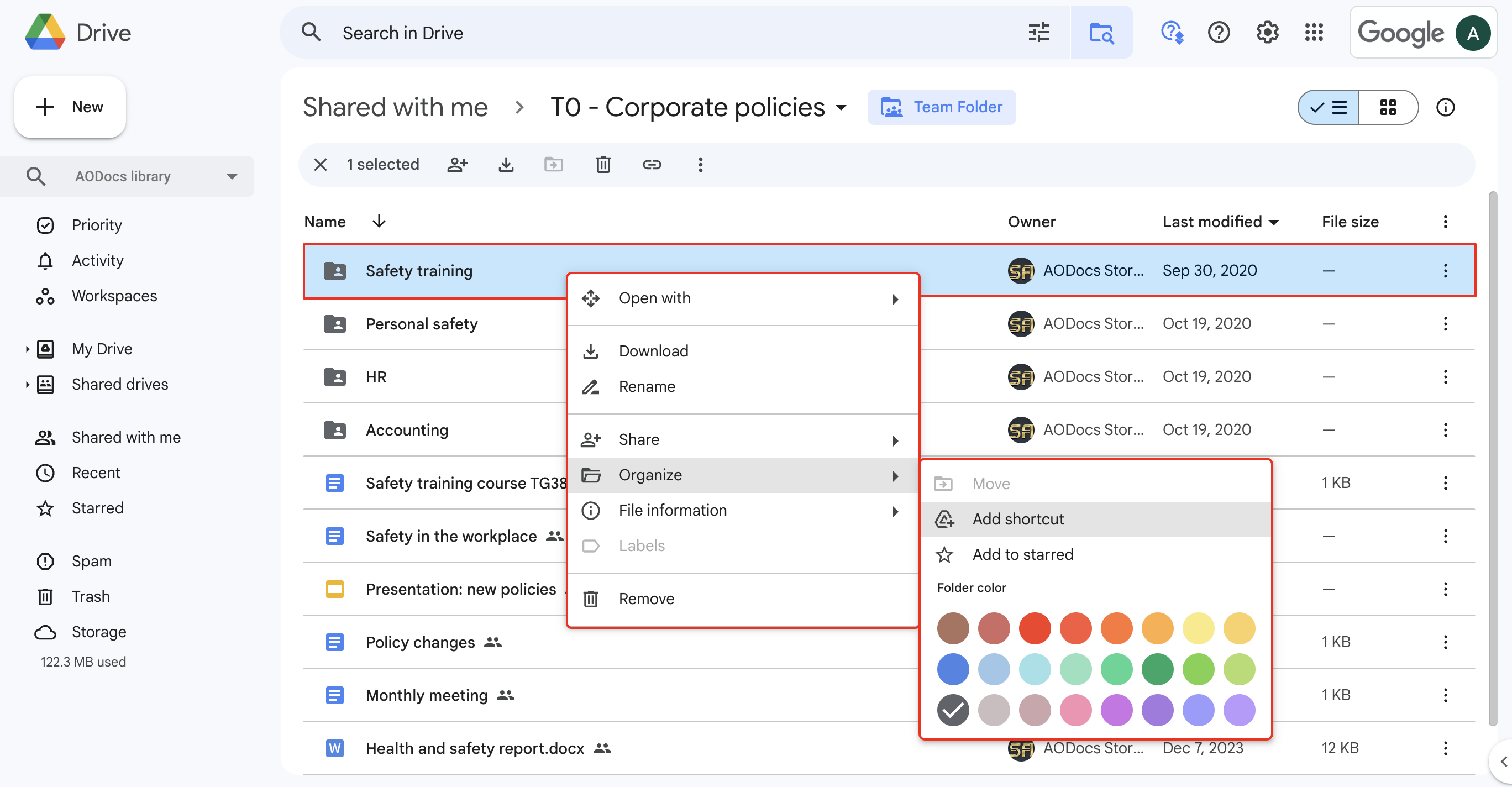Expand the side panel arrow at bottom right
The width and height of the screenshot is (1512, 787).
(1503, 762)
